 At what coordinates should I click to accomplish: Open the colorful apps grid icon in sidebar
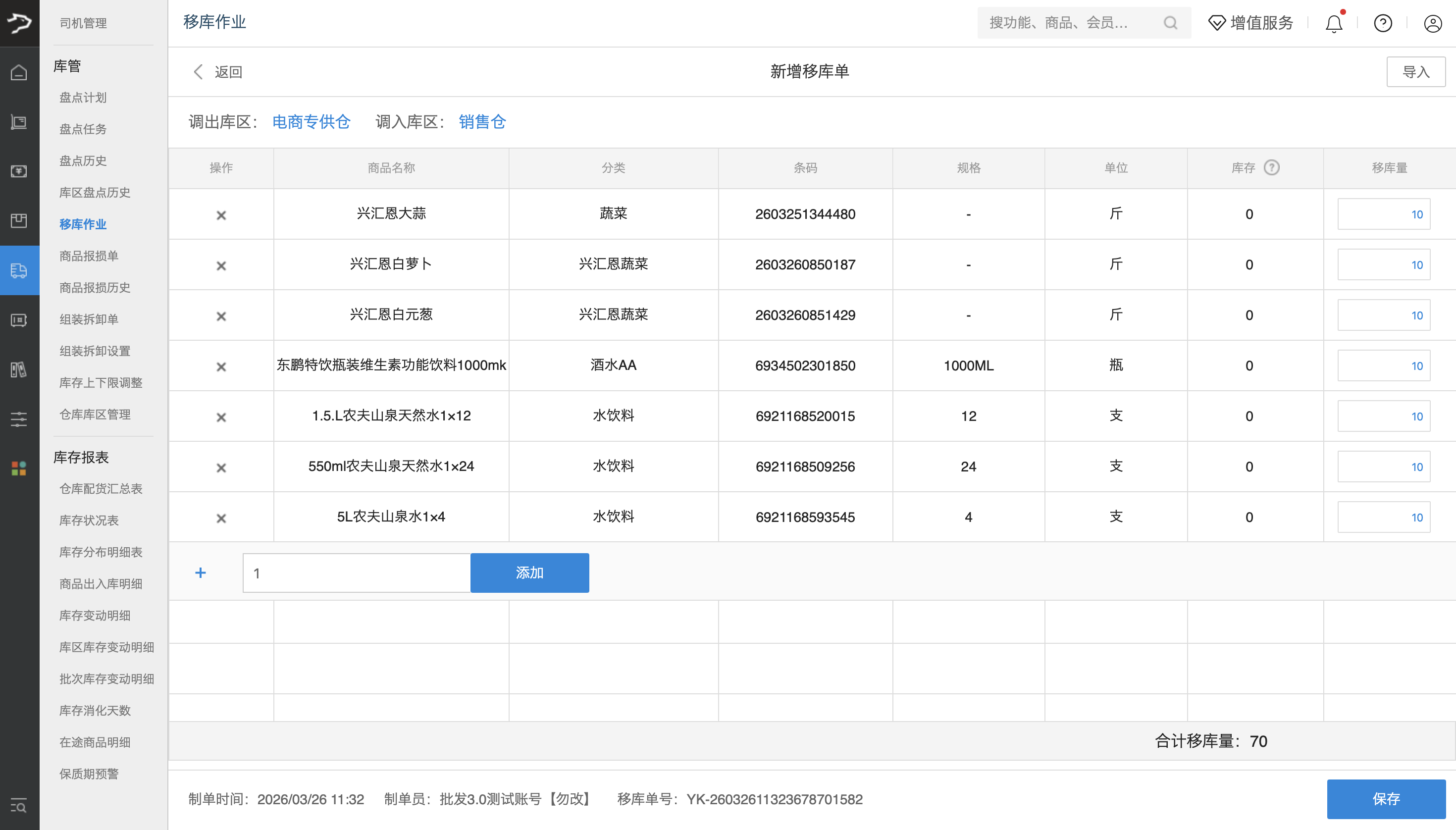point(19,468)
